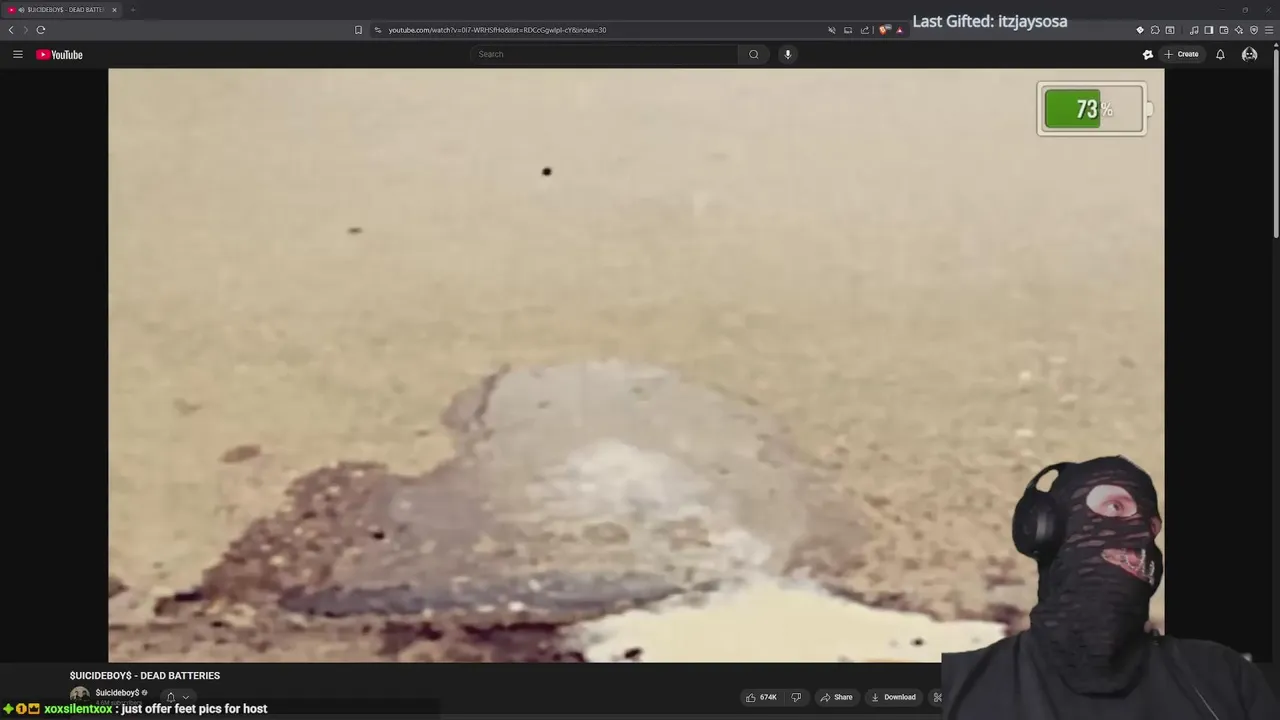Open the account avatar menu
Image resolution: width=1280 pixels, height=720 pixels.
click(1249, 54)
